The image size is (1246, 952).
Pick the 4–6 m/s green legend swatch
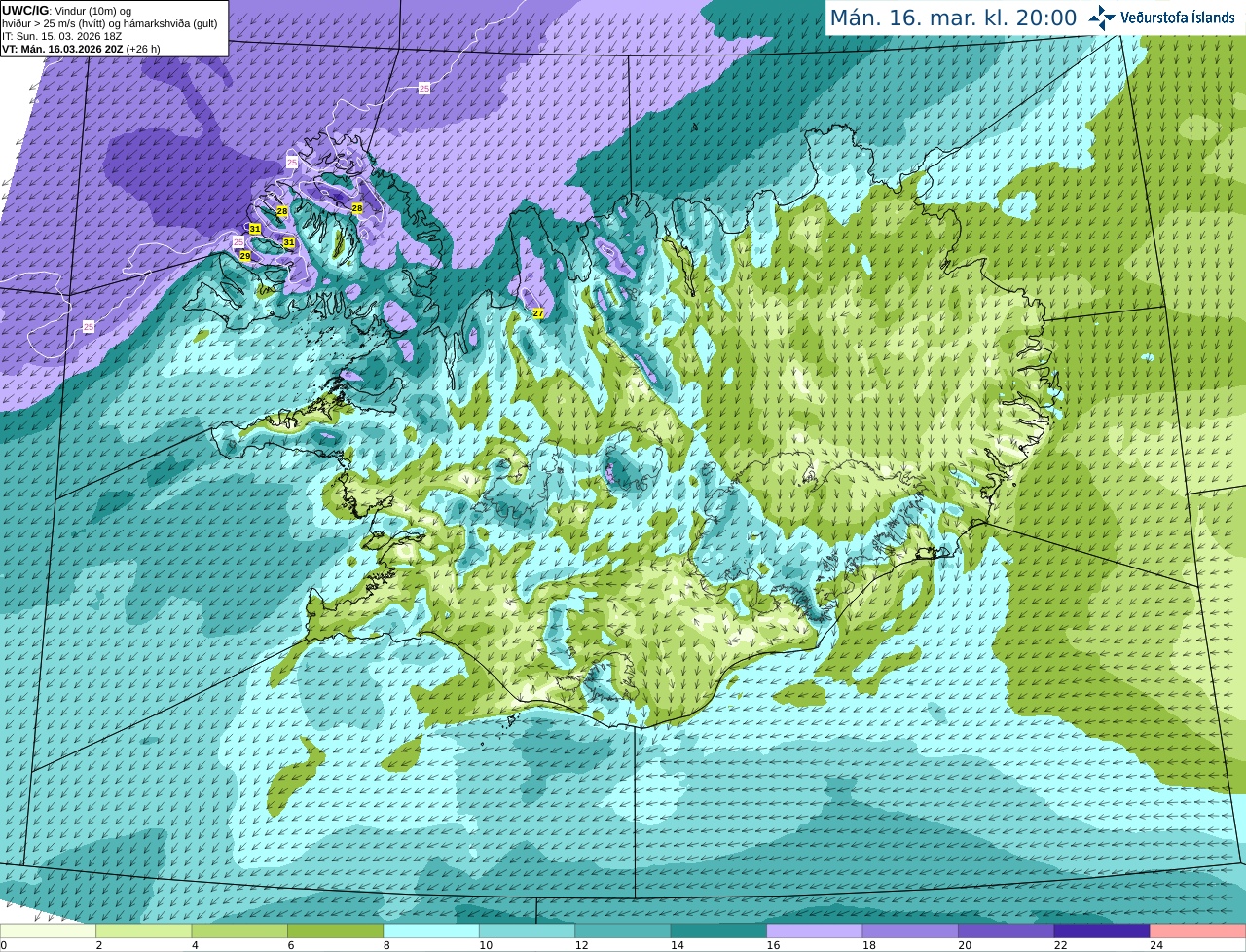[239, 931]
